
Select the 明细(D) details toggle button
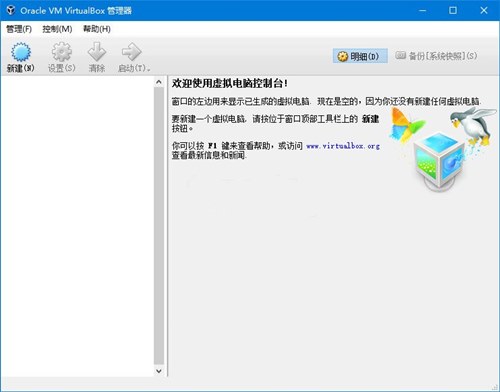tap(360, 56)
